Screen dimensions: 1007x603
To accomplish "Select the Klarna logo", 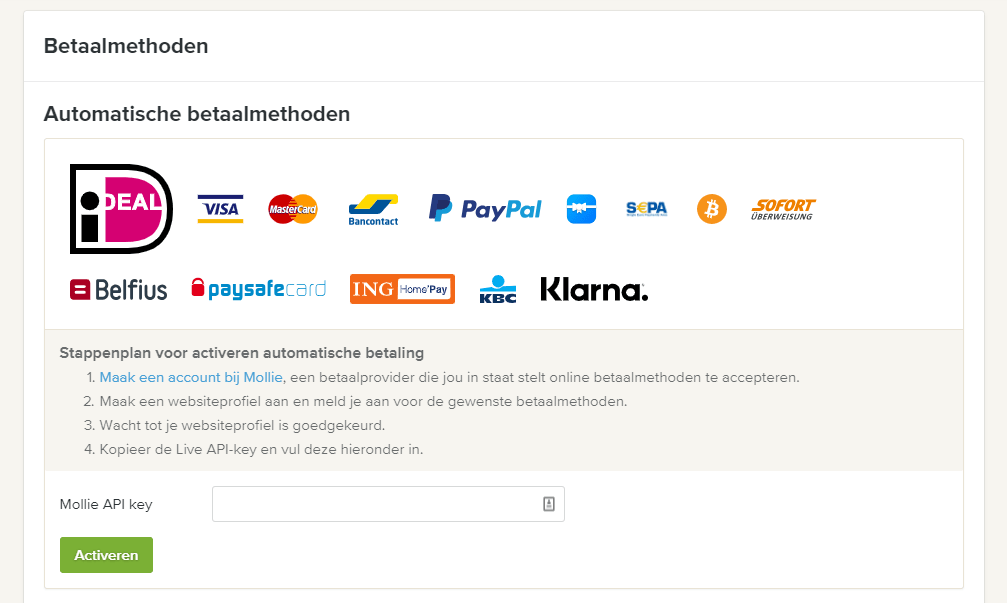I will [594, 289].
